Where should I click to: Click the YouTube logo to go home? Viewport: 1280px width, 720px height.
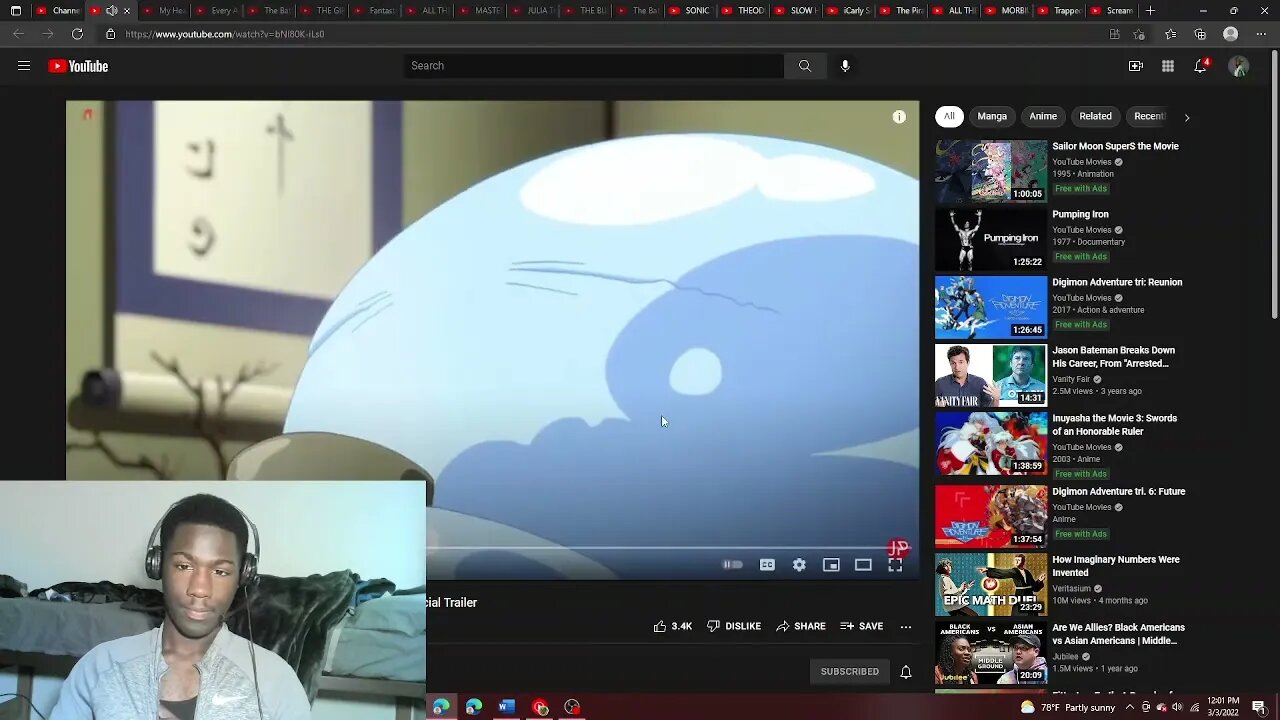tap(78, 66)
